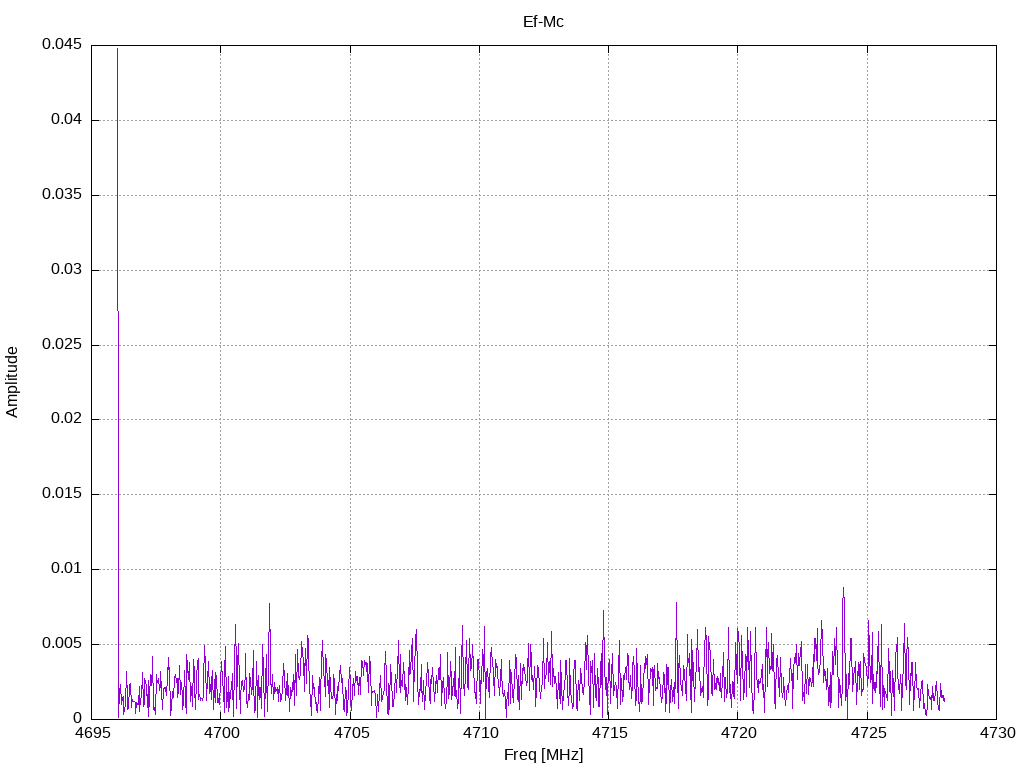Screen dimensions: 1024x768
Task: Click the 0.045 y-axis tick label
Action: point(61,45)
